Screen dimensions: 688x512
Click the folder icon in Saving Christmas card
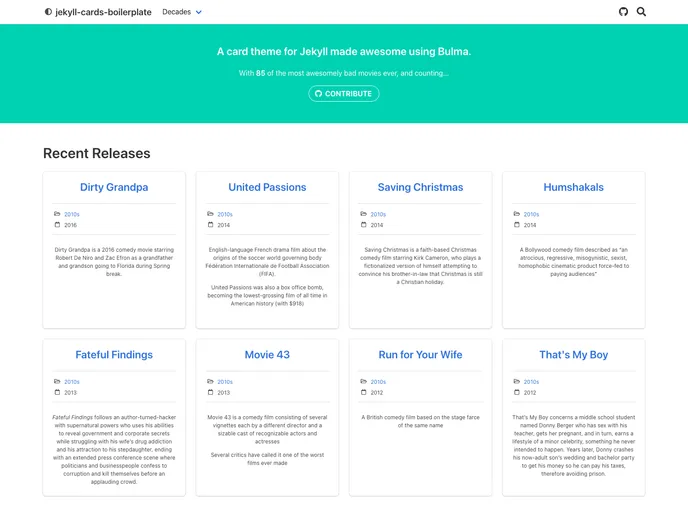pos(363,214)
